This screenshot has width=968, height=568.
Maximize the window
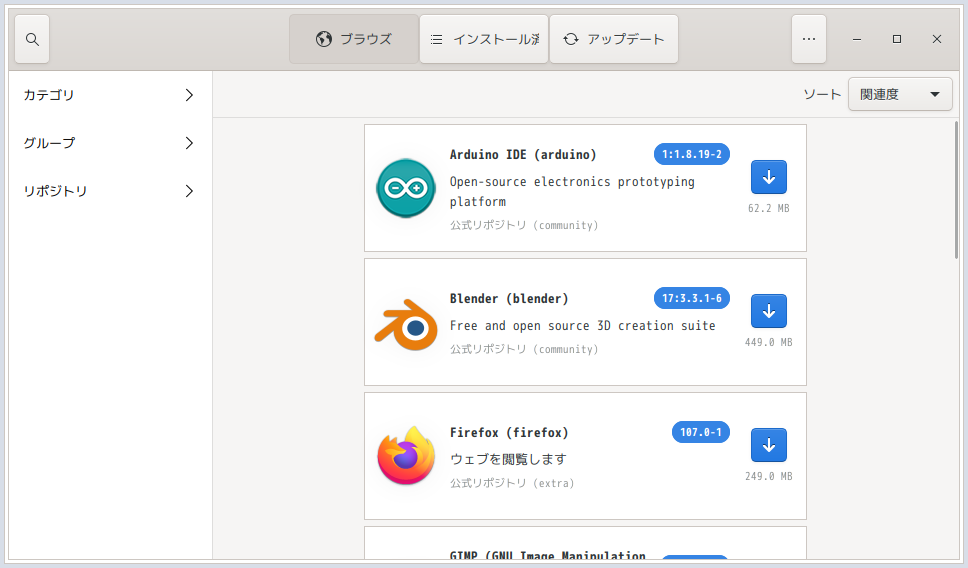[x=897, y=40]
